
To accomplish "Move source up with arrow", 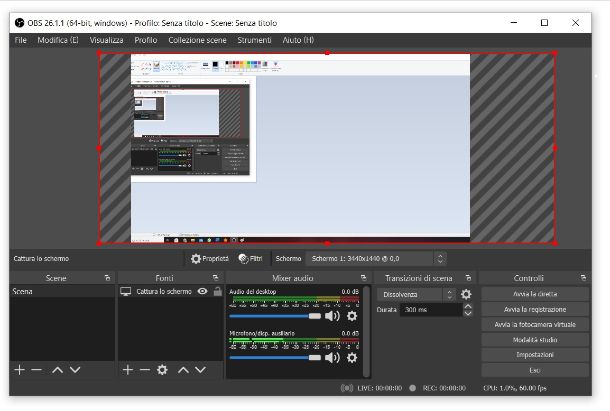I will tap(183, 370).
